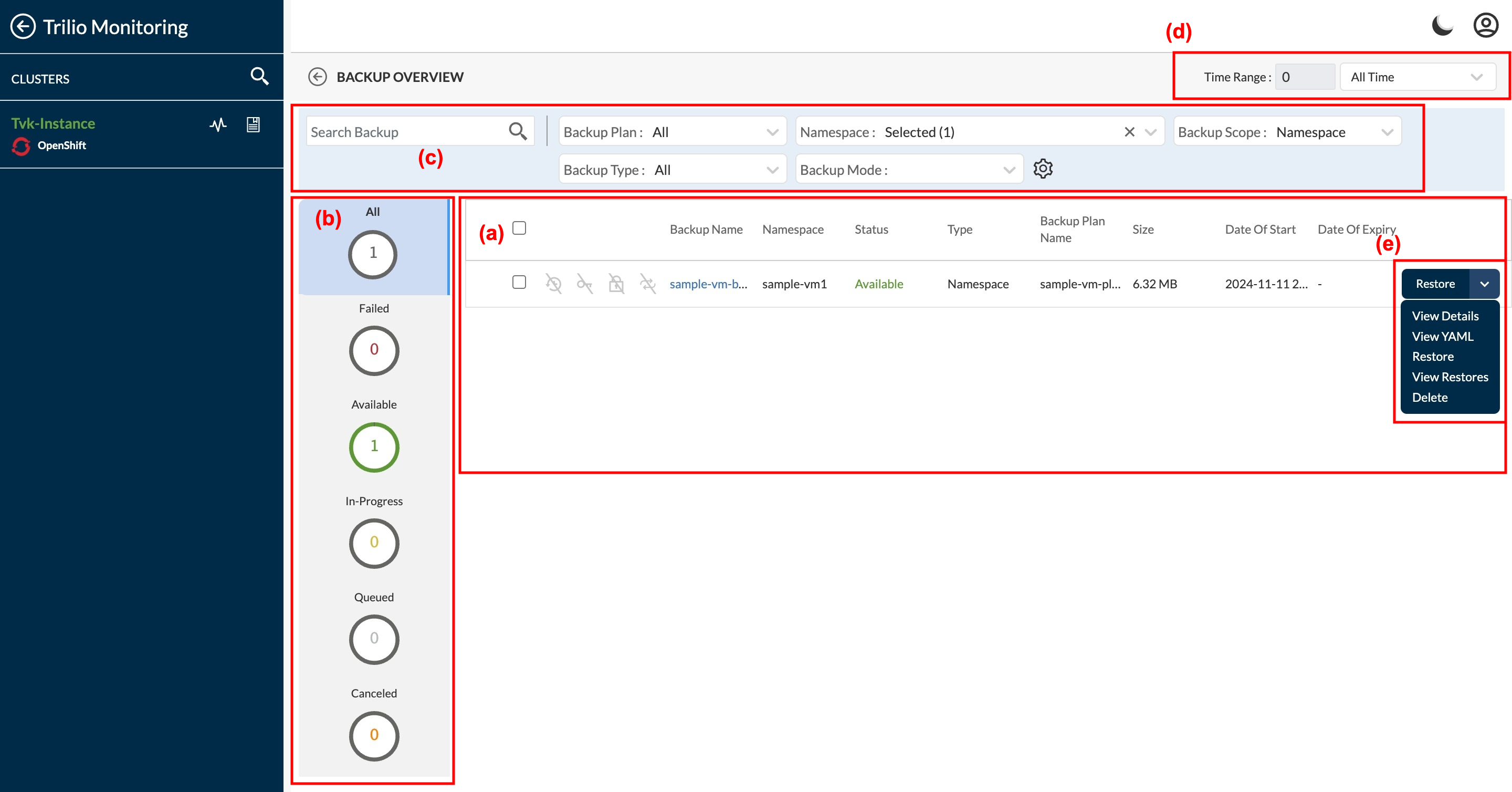Select all backups with header checkbox
Screen dimensions: 1512x792
pos(519,228)
